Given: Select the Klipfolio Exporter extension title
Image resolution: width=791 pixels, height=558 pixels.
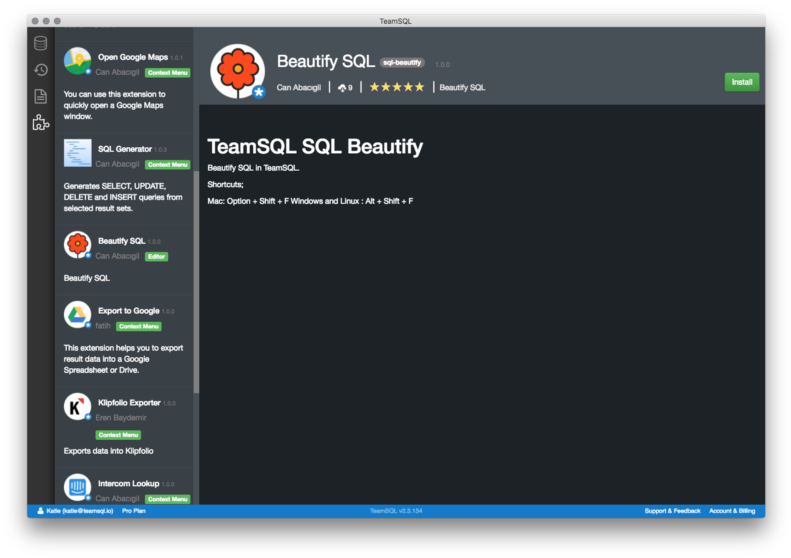Looking at the screenshot, I should [x=129, y=403].
